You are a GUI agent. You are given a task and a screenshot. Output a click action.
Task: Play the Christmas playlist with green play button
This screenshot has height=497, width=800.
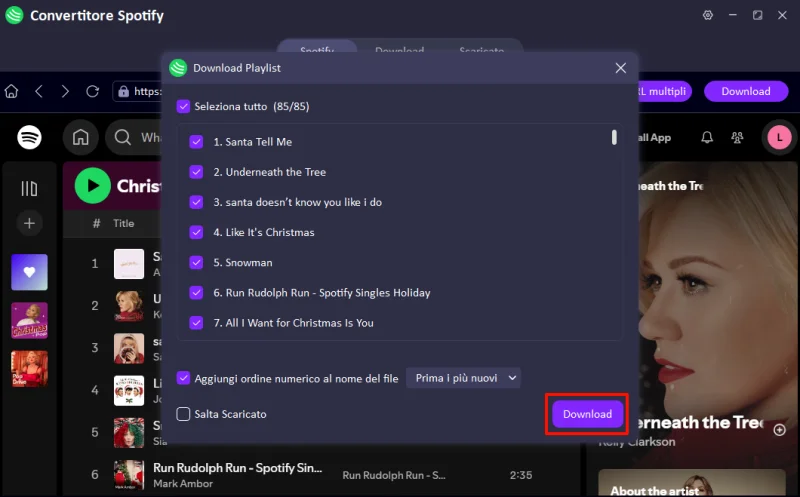click(92, 186)
